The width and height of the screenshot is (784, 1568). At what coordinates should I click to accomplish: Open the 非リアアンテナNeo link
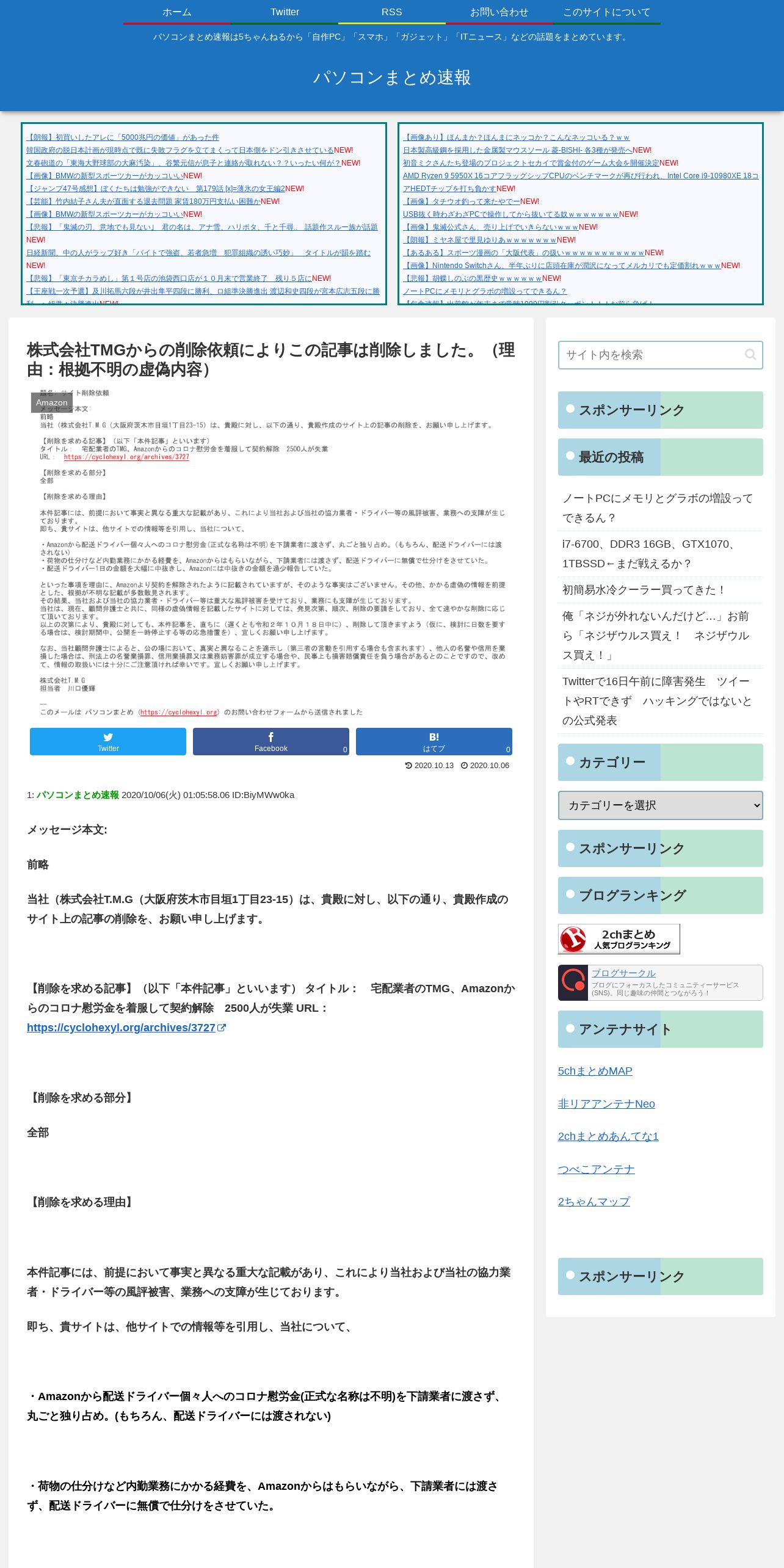[606, 1104]
